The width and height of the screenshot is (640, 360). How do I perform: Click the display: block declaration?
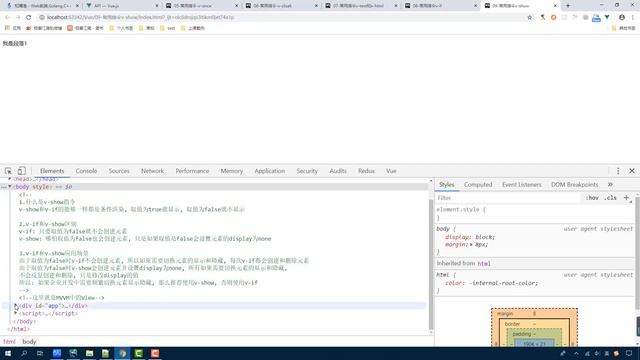(470, 237)
